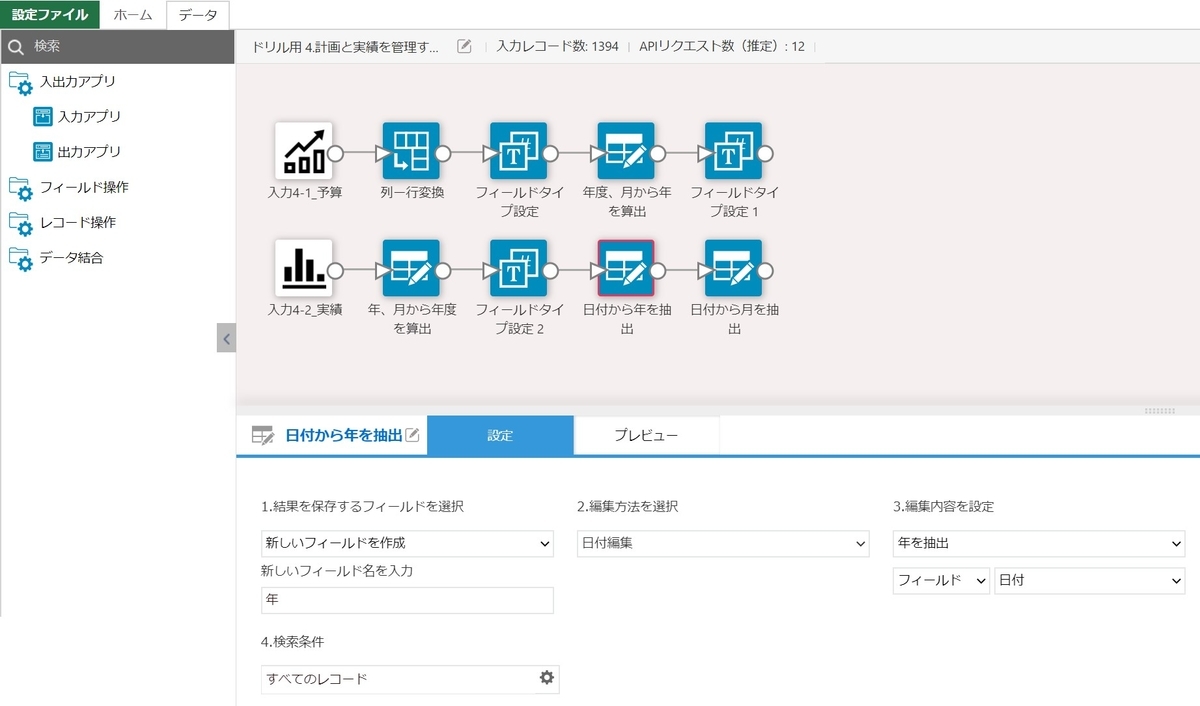Select the 入力4-1_予算 input node icon

(304, 151)
